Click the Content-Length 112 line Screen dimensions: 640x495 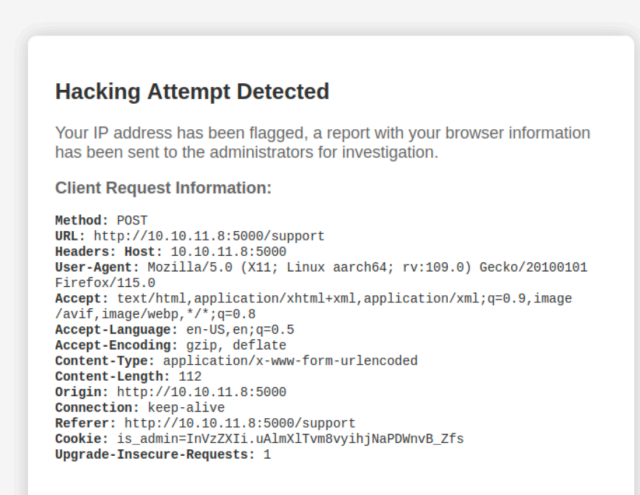pos(128,377)
